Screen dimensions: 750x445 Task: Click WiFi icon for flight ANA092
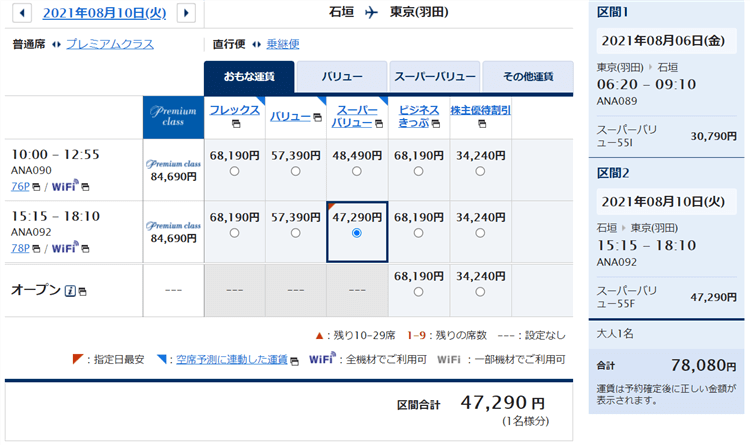pos(66,248)
